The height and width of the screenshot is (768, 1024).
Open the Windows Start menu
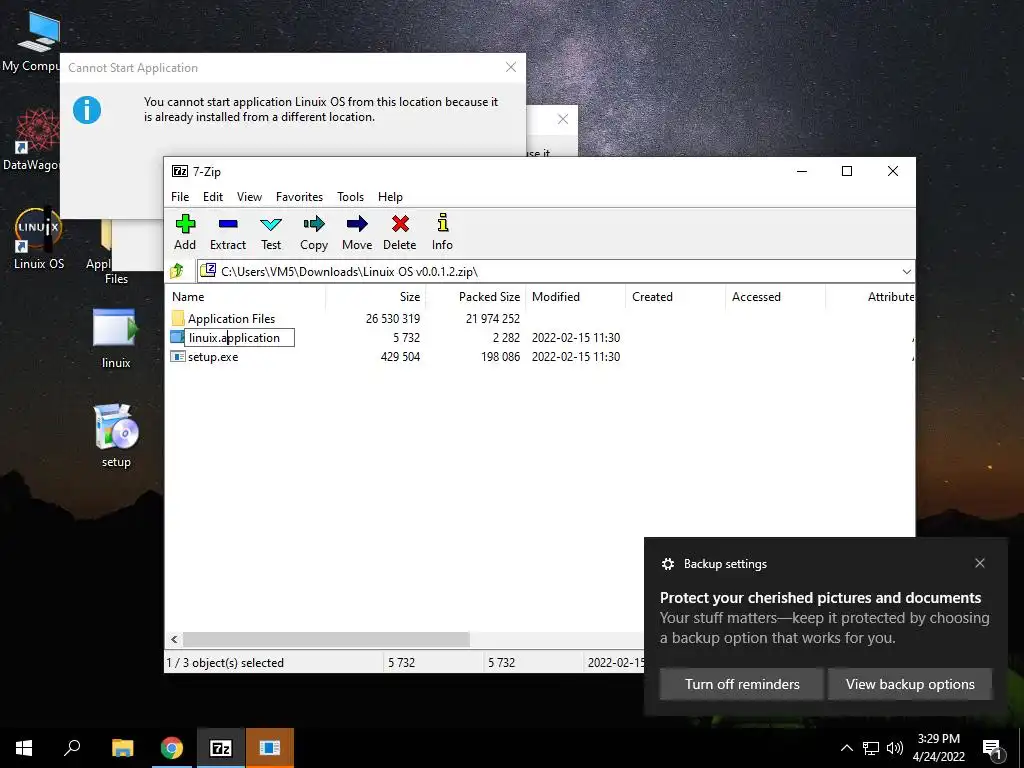tap(24, 748)
